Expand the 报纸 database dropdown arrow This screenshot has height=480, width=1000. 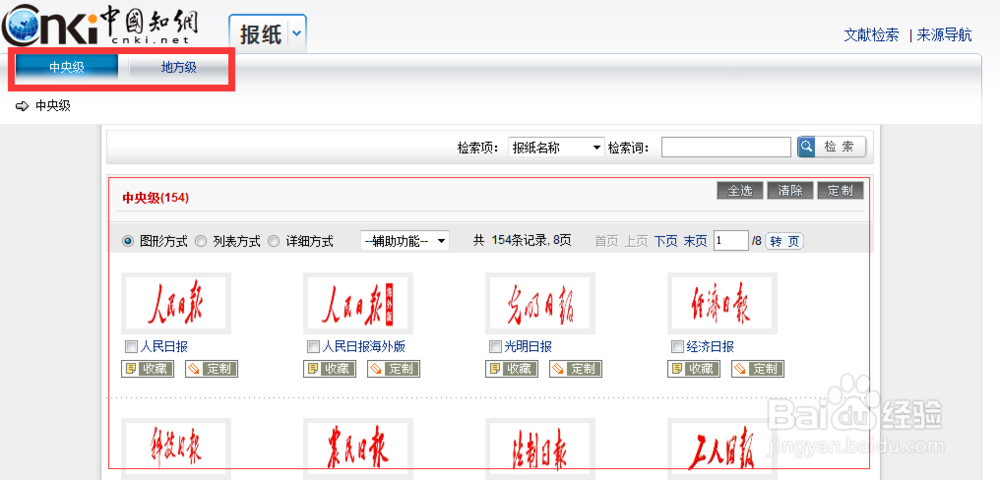coord(297,34)
